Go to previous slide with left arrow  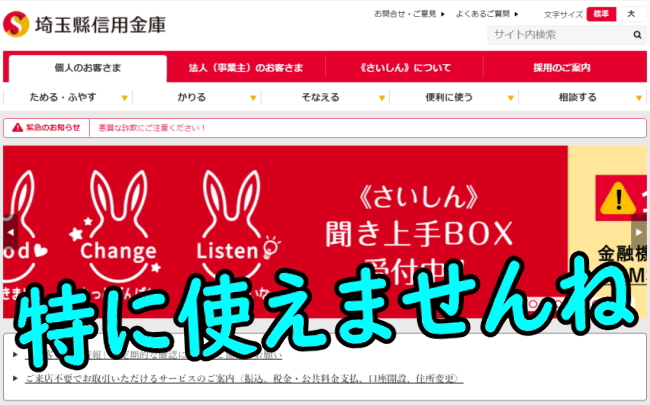(10, 232)
